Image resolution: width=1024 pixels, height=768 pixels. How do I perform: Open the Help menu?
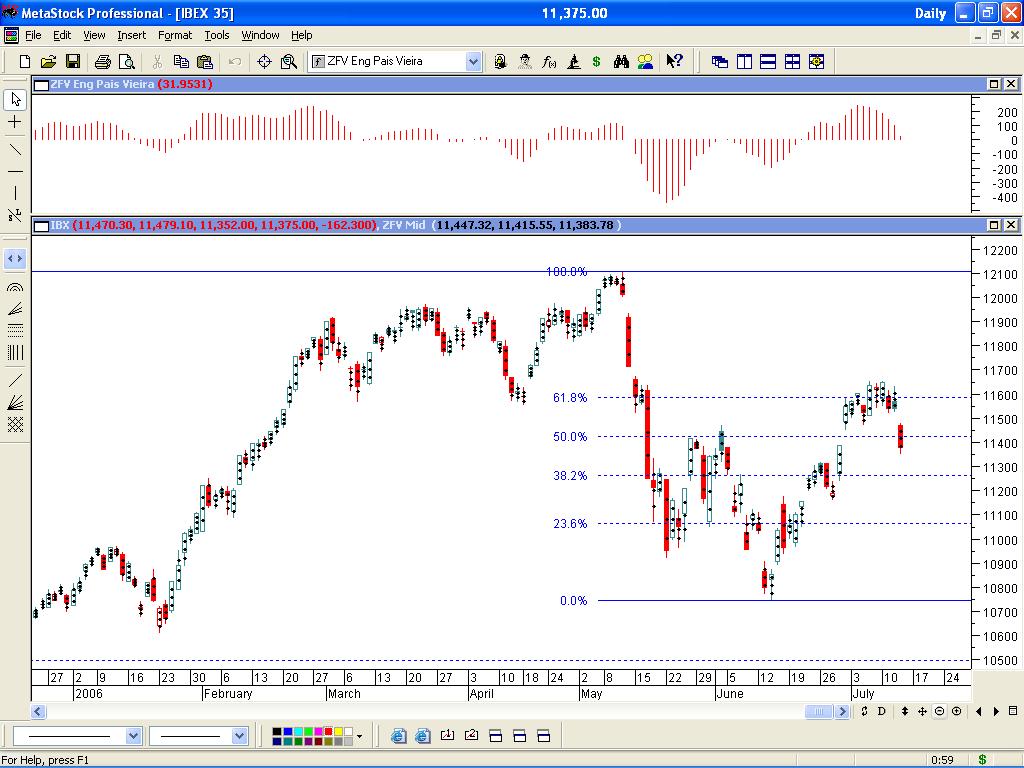302,35
